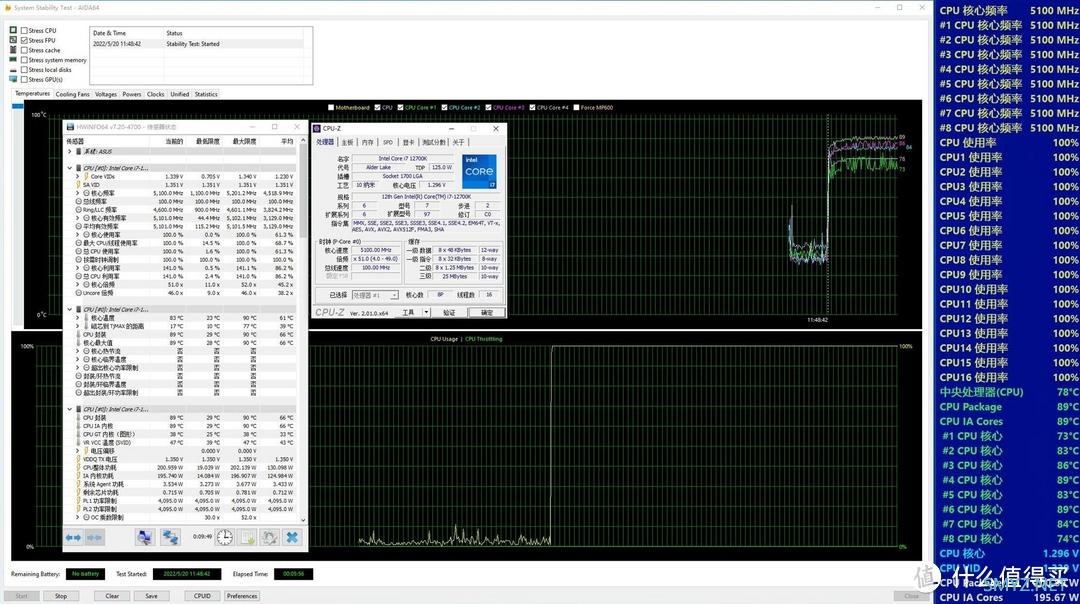Click AIDA64 flame title bar icon
Screen dimensions: 1080x604
[8, 8]
